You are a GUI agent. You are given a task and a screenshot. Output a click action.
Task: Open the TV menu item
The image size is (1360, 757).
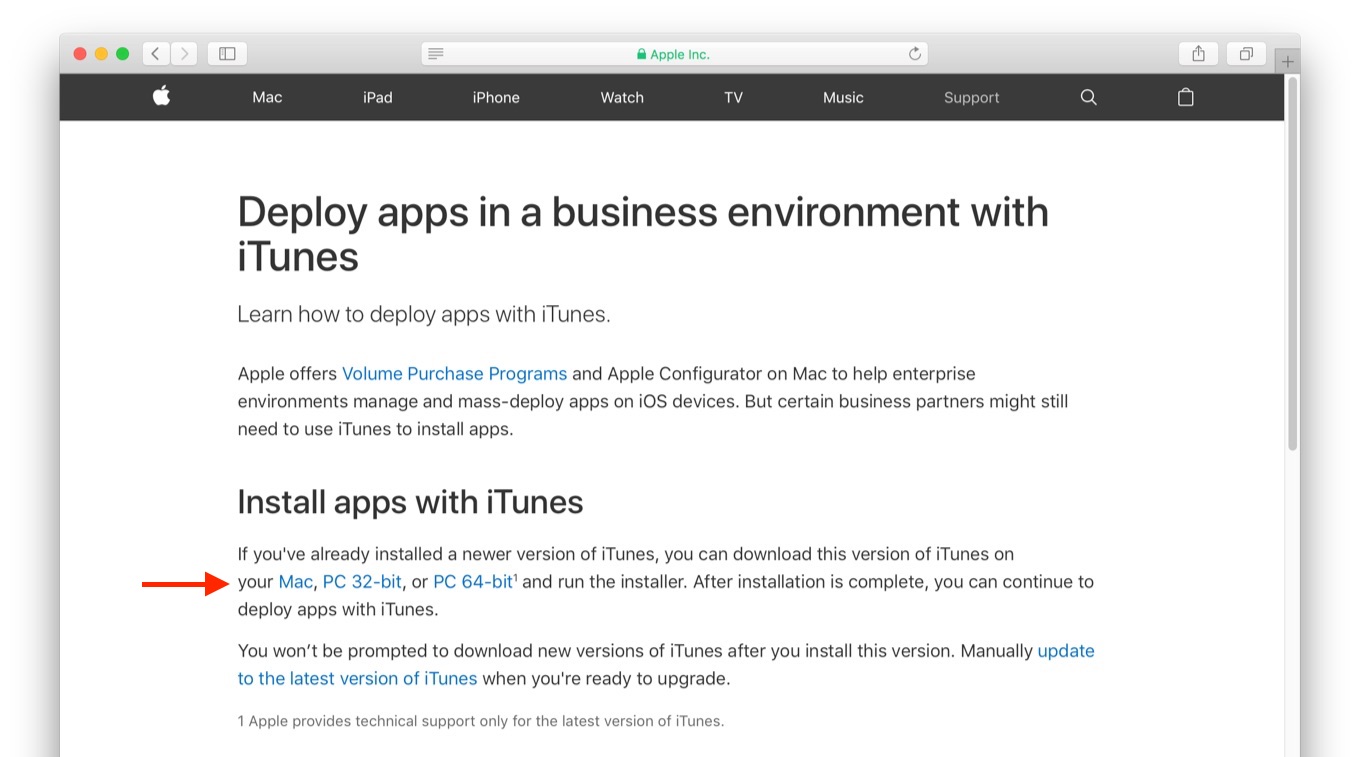[733, 97]
